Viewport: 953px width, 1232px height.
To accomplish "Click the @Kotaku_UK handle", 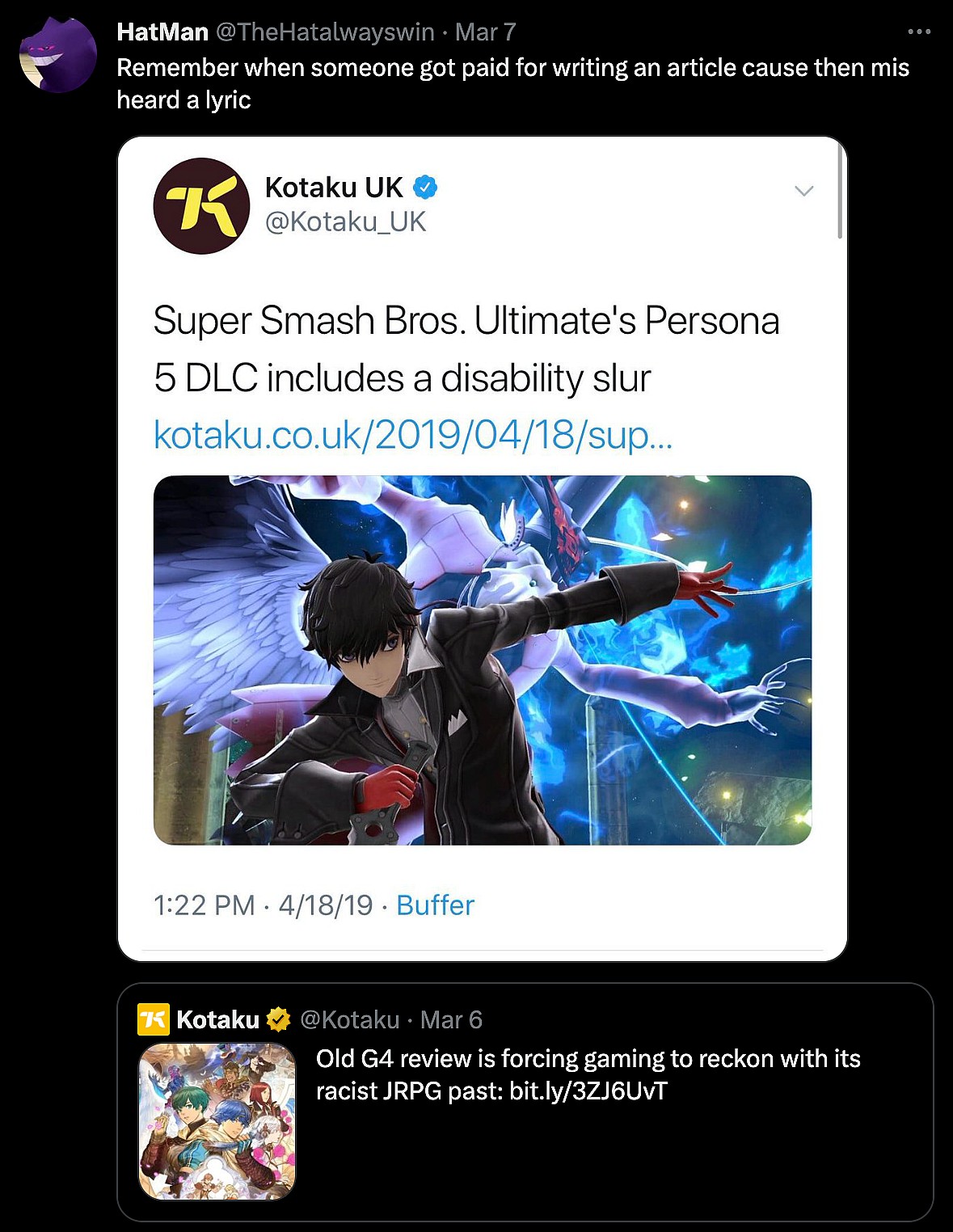I will pyautogui.click(x=345, y=222).
